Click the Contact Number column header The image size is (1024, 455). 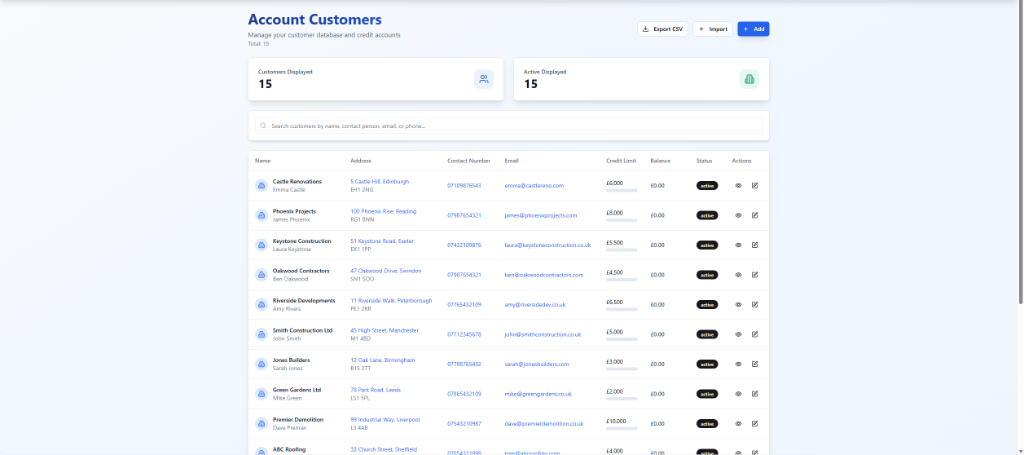pos(469,161)
